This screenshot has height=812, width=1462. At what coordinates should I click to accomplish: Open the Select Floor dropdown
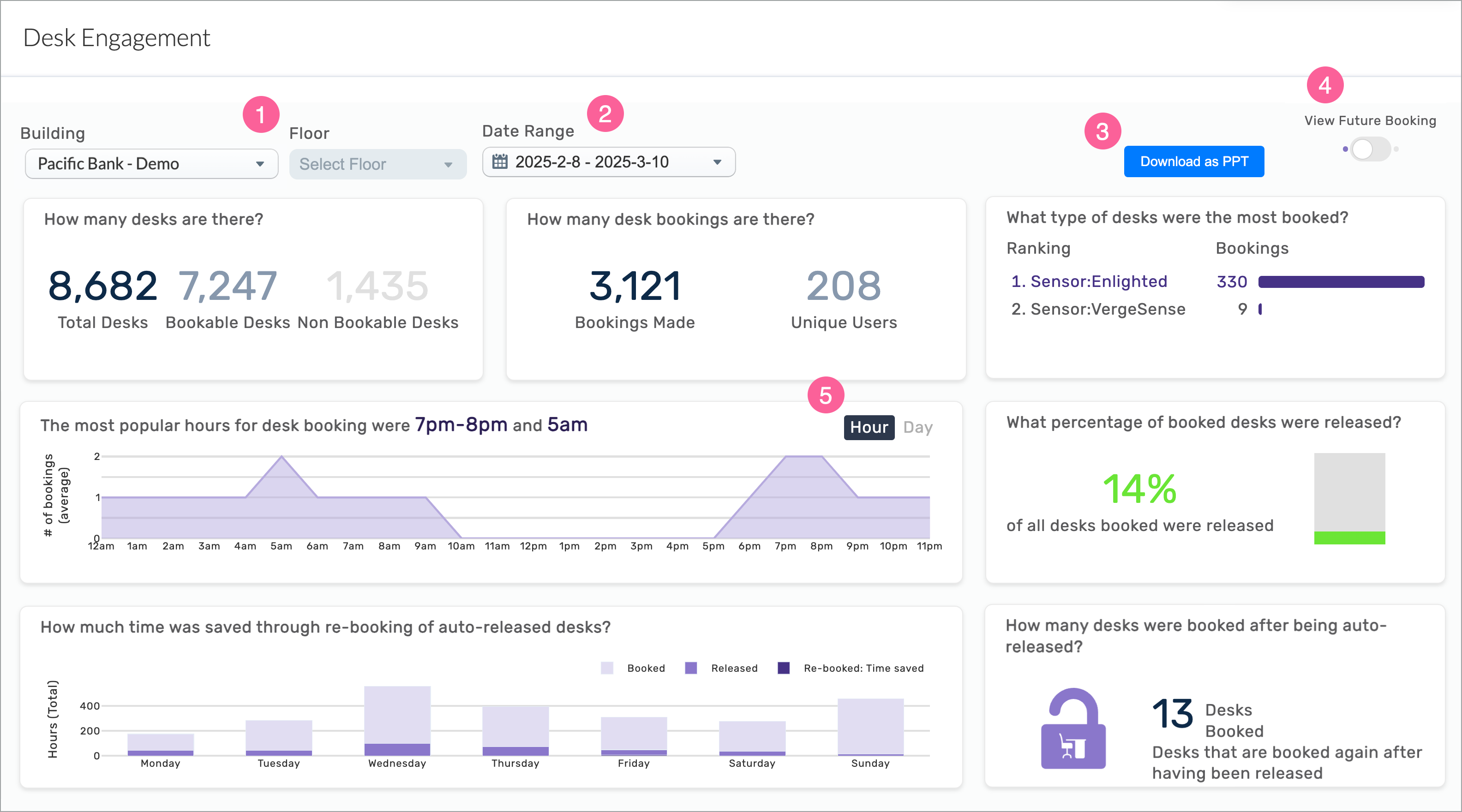pos(377,164)
